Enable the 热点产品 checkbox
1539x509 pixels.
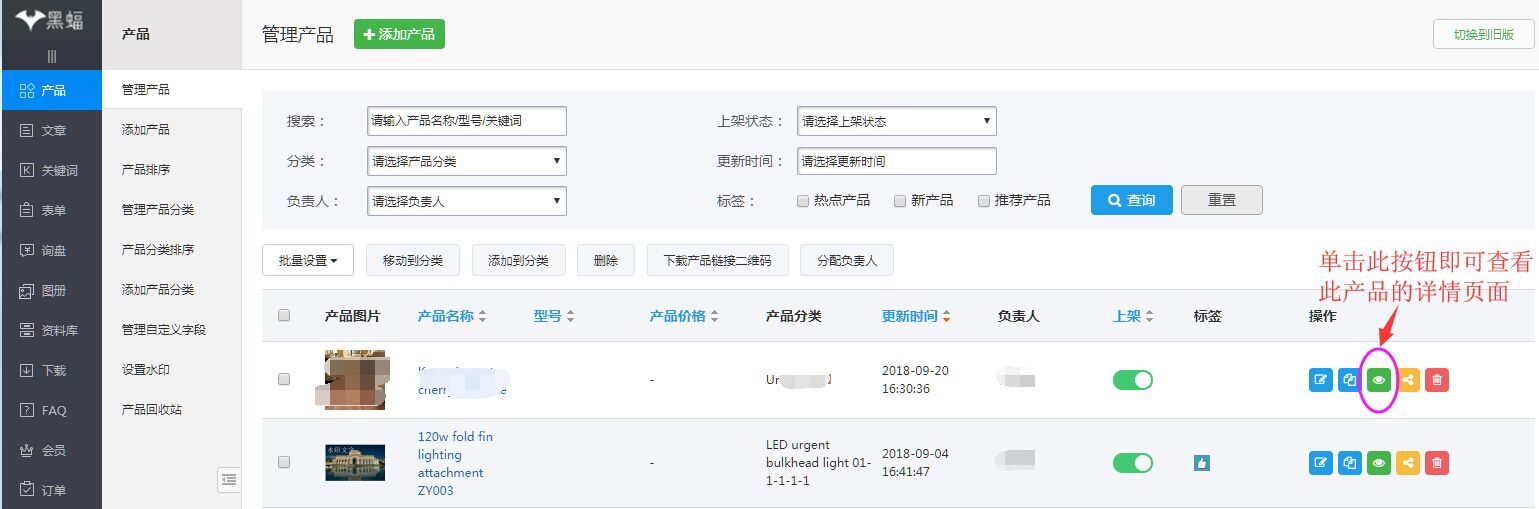pos(803,201)
